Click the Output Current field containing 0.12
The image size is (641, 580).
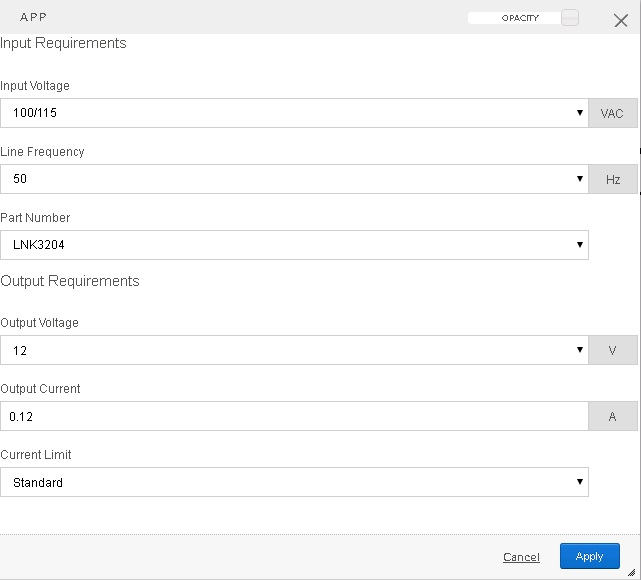294,416
